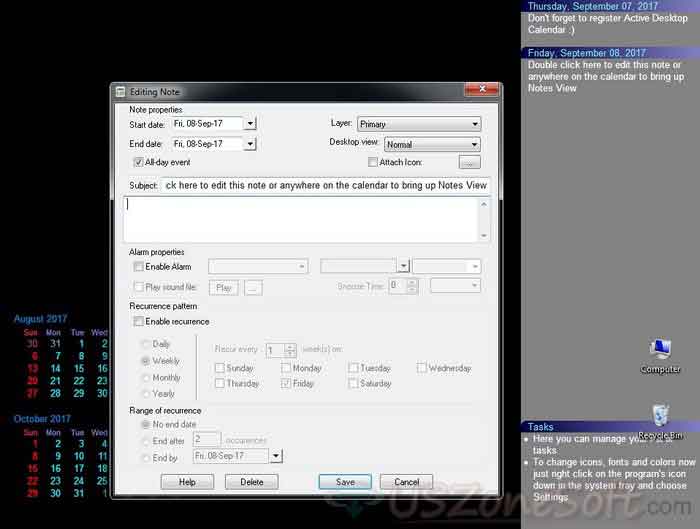Viewport: 700px width, 529px height.
Task: Tick the Play sound file checkbox
Action: coord(138,287)
